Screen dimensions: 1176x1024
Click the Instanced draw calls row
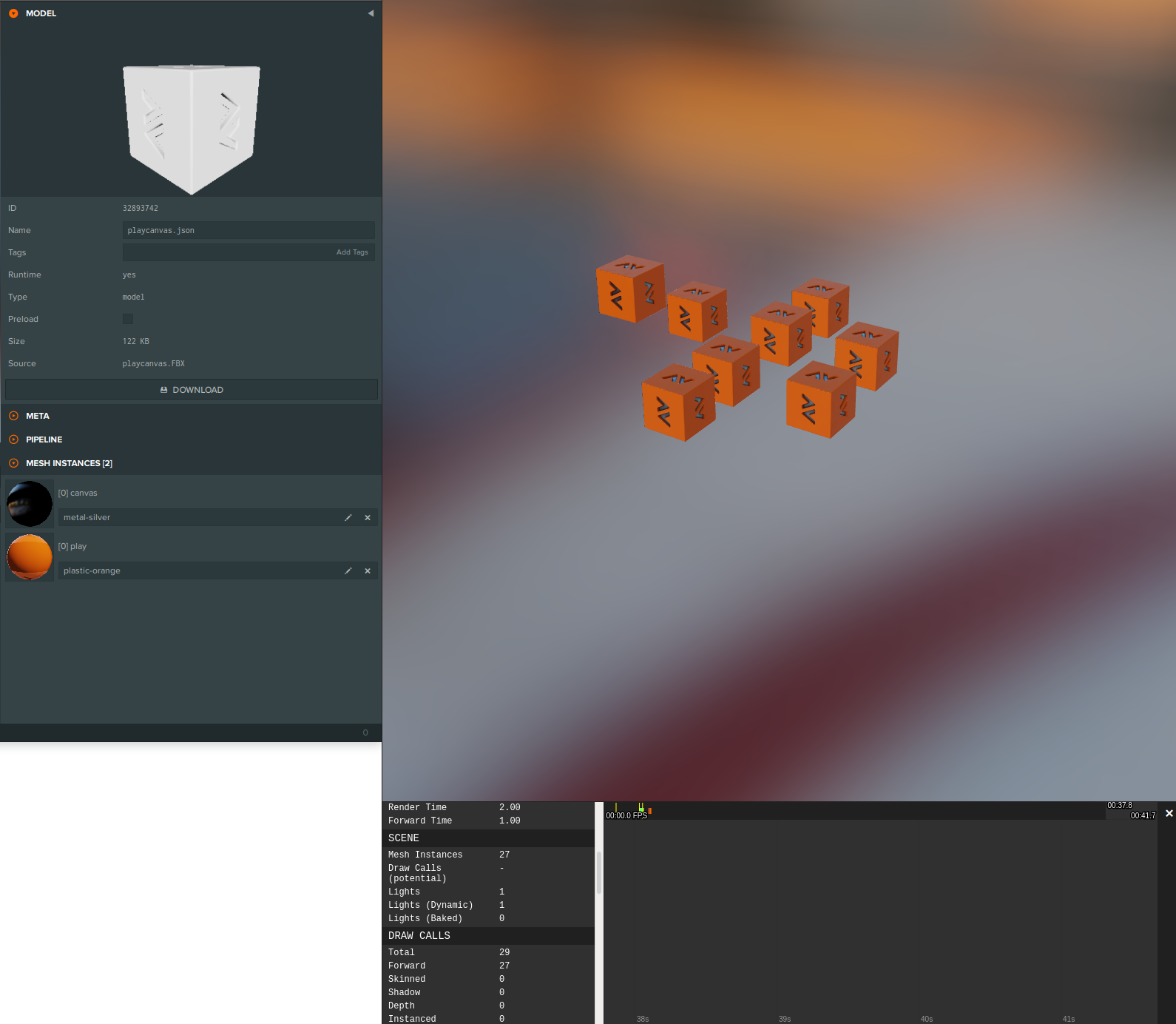coord(488,1019)
